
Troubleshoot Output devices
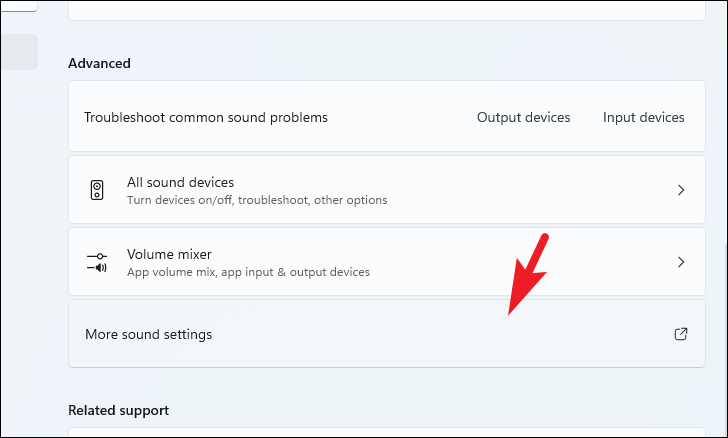pos(523,118)
